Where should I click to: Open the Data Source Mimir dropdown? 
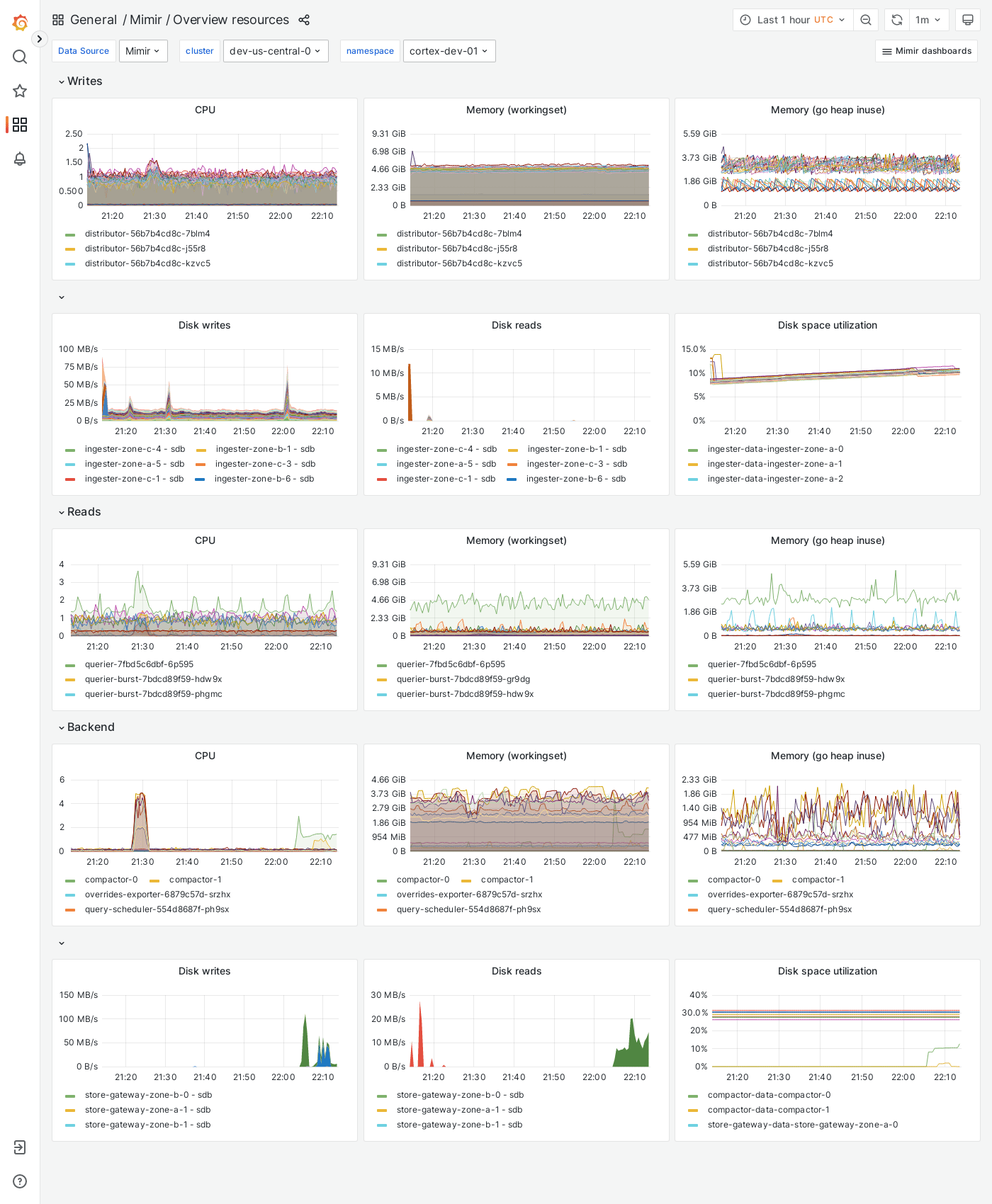point(143,51)
